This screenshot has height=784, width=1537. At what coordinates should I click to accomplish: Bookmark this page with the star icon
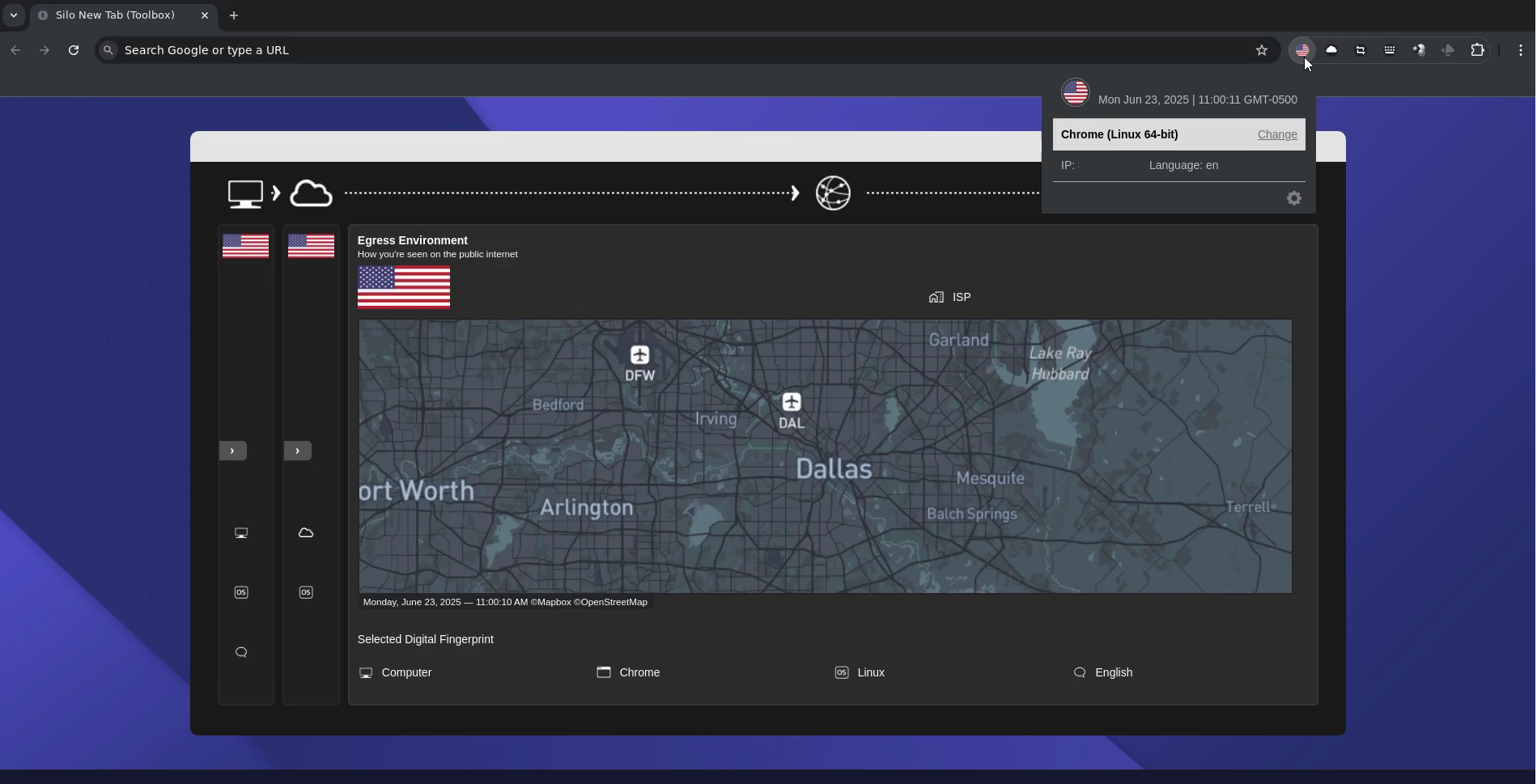point(1261,50)
